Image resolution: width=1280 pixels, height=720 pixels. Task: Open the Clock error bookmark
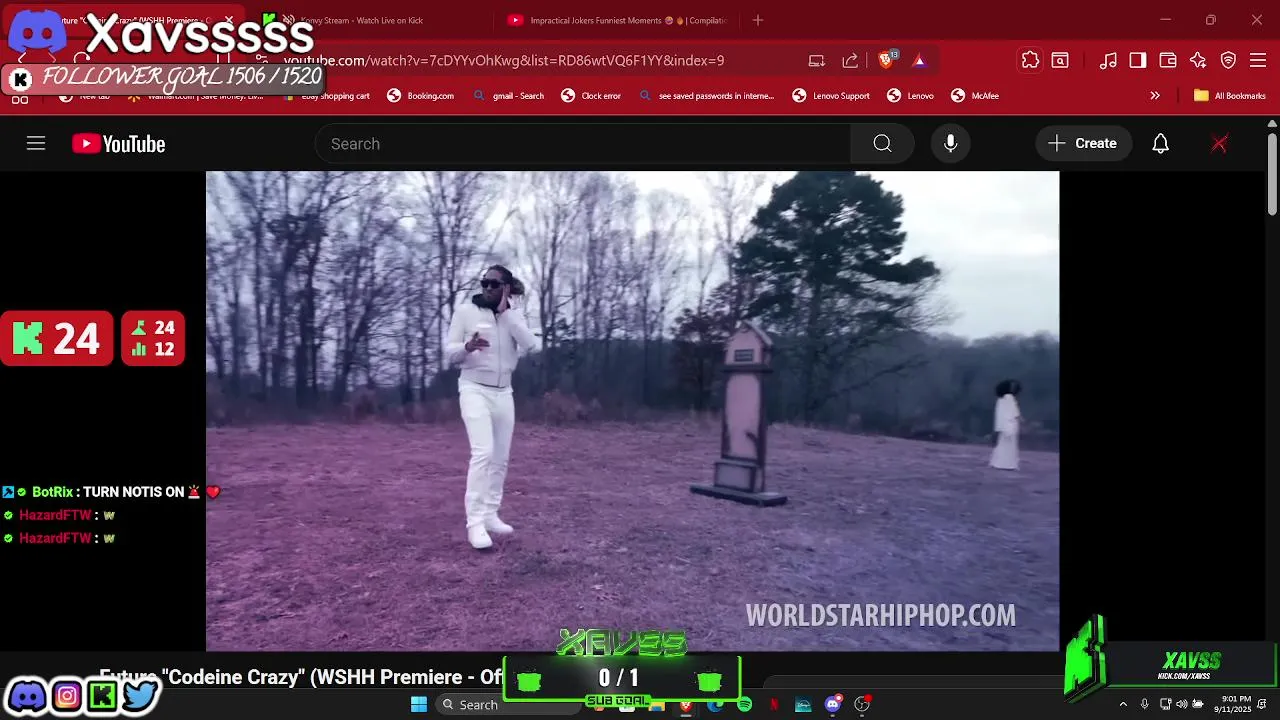pos(591,96)
